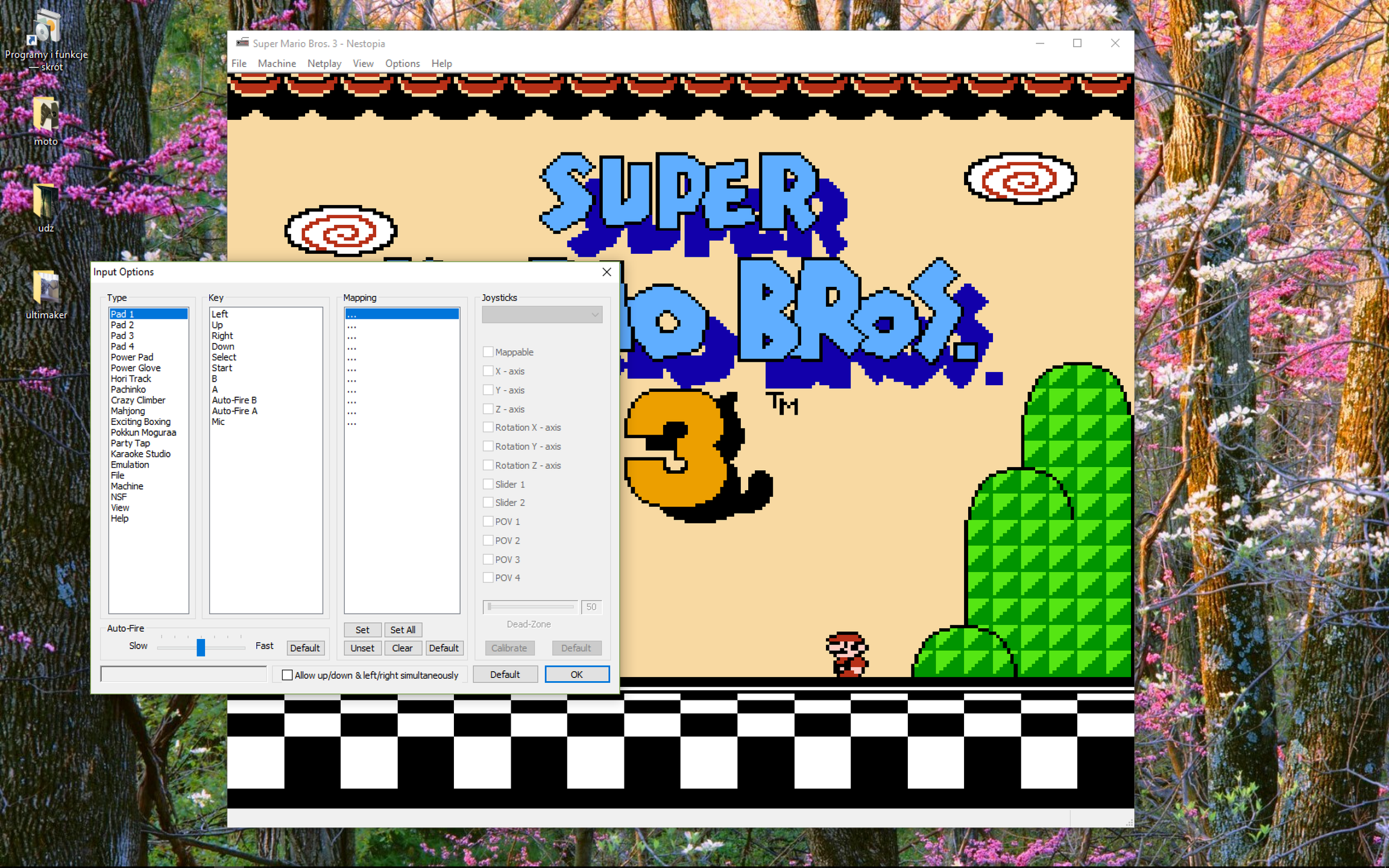Select 'Pad 2' in the Type list
The width and height of the screenshot is (1389, 868).
[148, 325]
